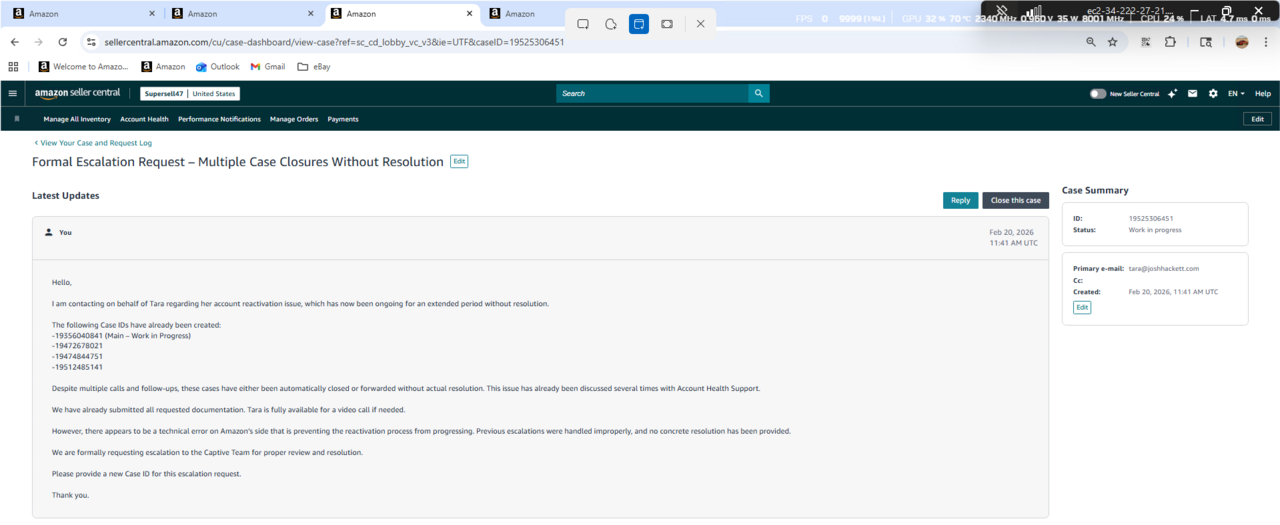The image size is (1280, 525).
Task: Close the active Amazon tab
Action: (x=470, y=14)
